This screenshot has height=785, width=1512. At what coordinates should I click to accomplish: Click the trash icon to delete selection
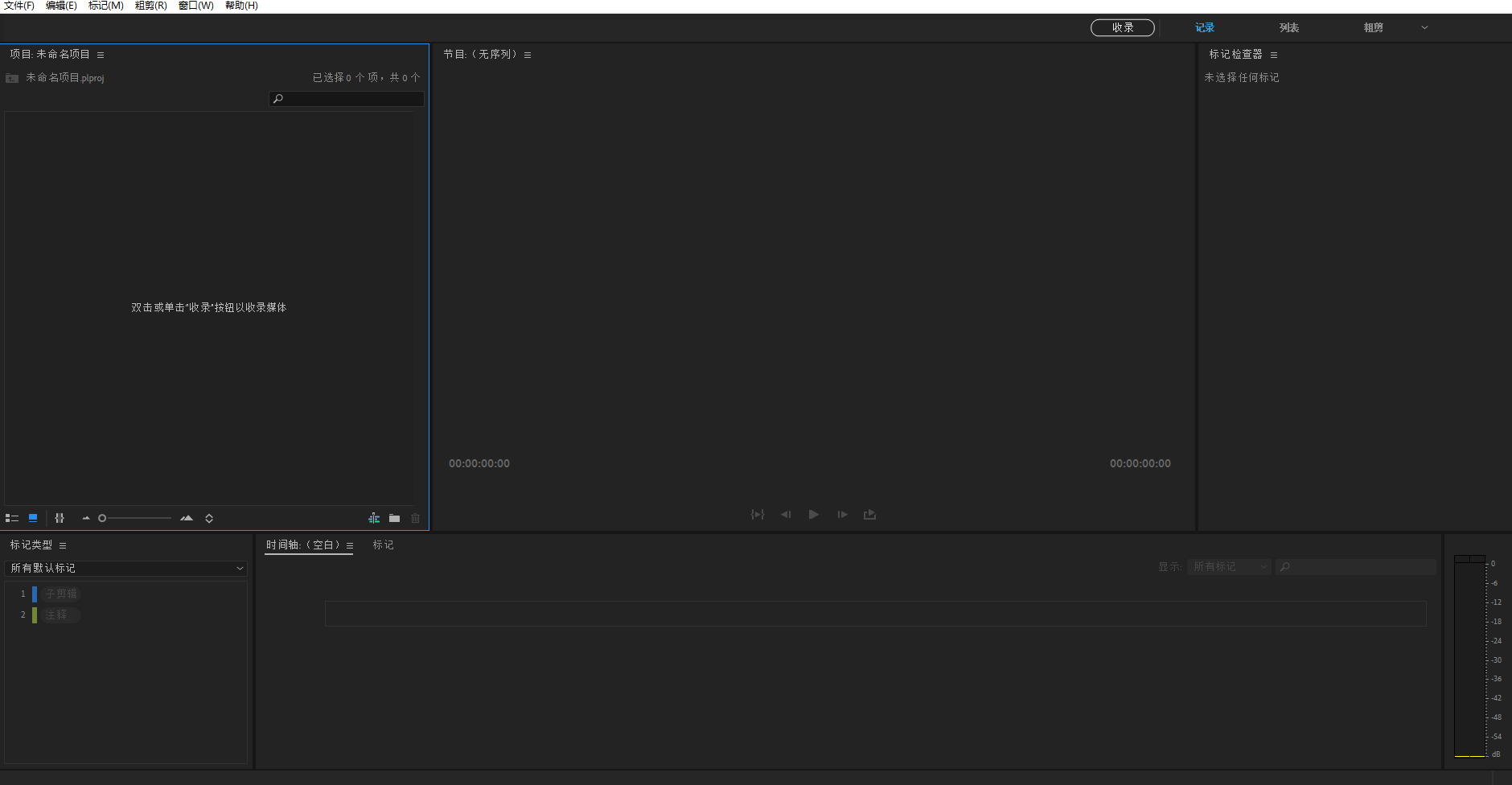(415, 518)
